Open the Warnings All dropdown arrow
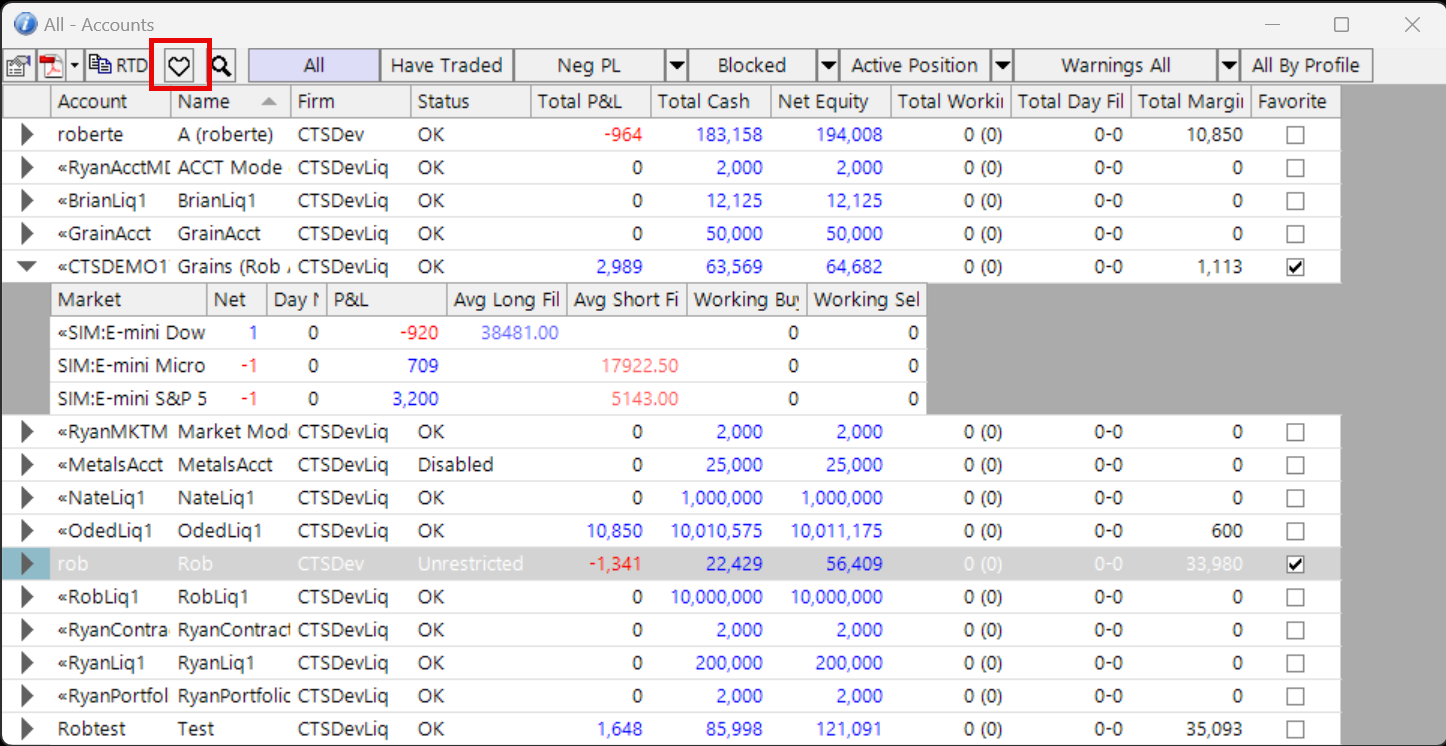The image size is (1446, 746). point(1228,66)
